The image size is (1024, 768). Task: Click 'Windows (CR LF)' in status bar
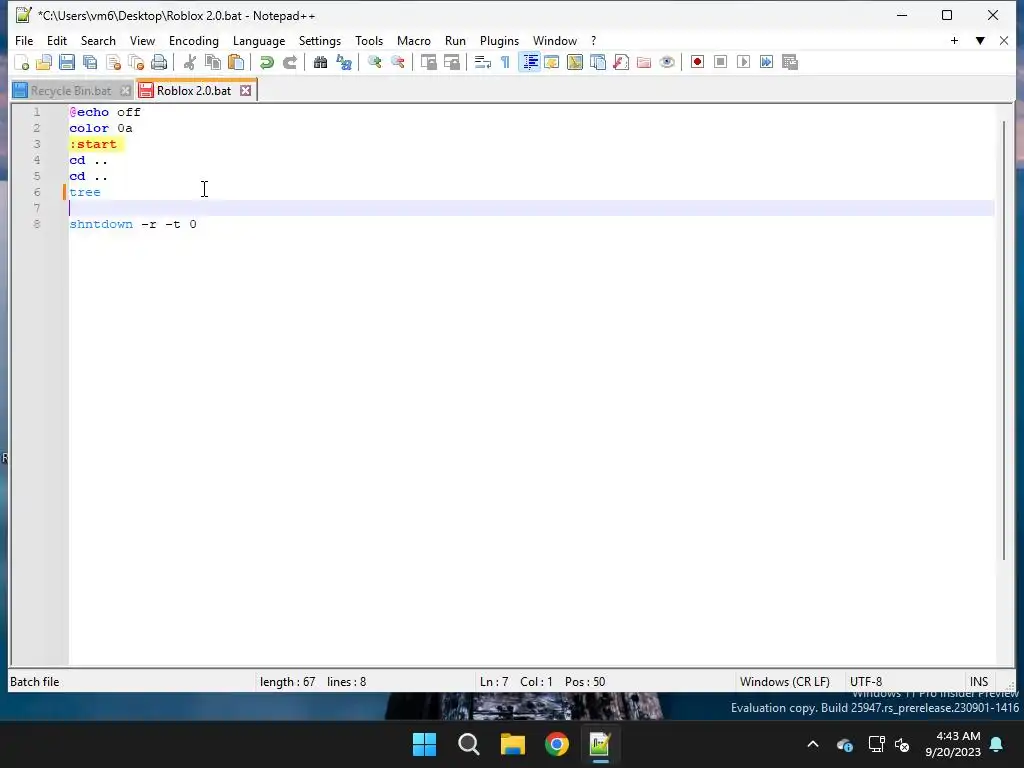pos(784,682)
